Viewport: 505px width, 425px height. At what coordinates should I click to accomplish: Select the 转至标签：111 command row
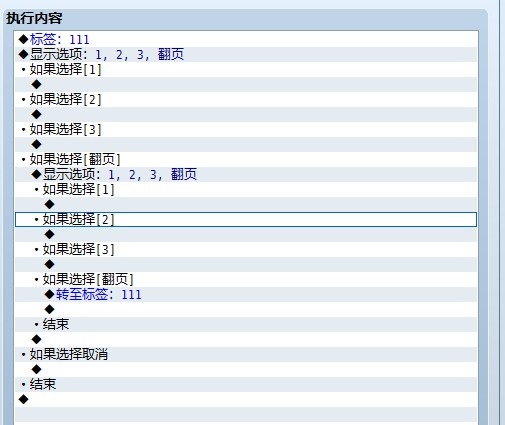click(x=246, y=294)
